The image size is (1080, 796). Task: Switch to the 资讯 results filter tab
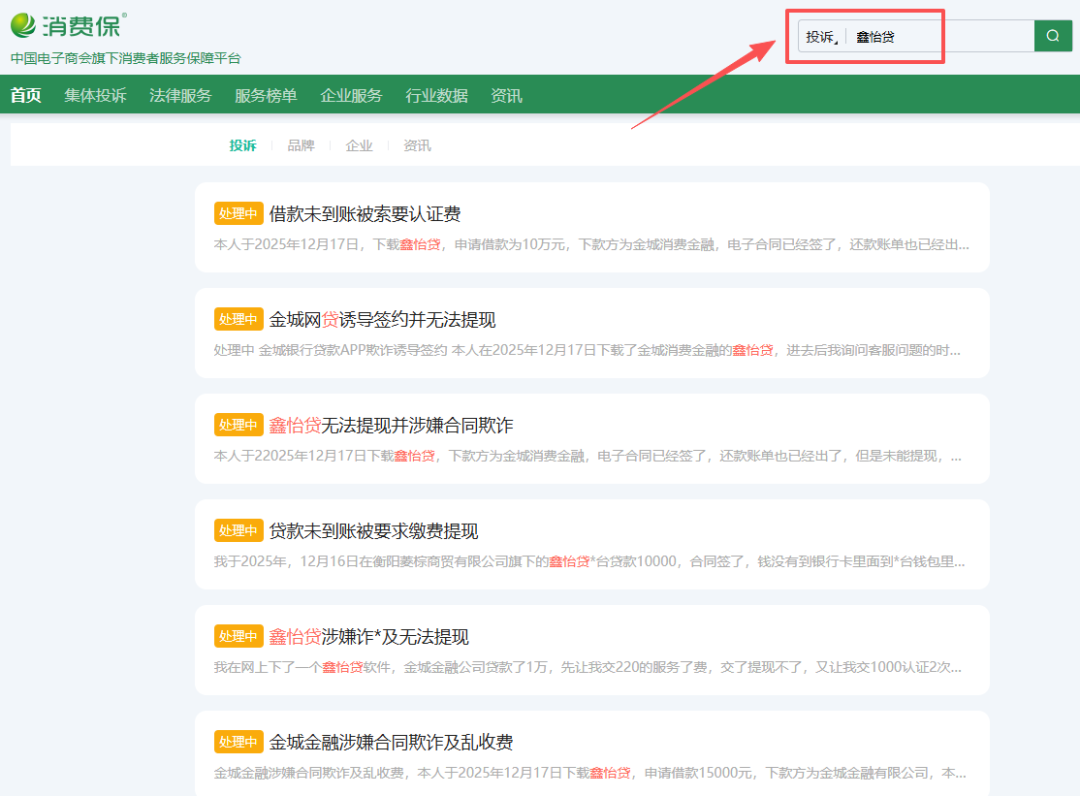417,146
